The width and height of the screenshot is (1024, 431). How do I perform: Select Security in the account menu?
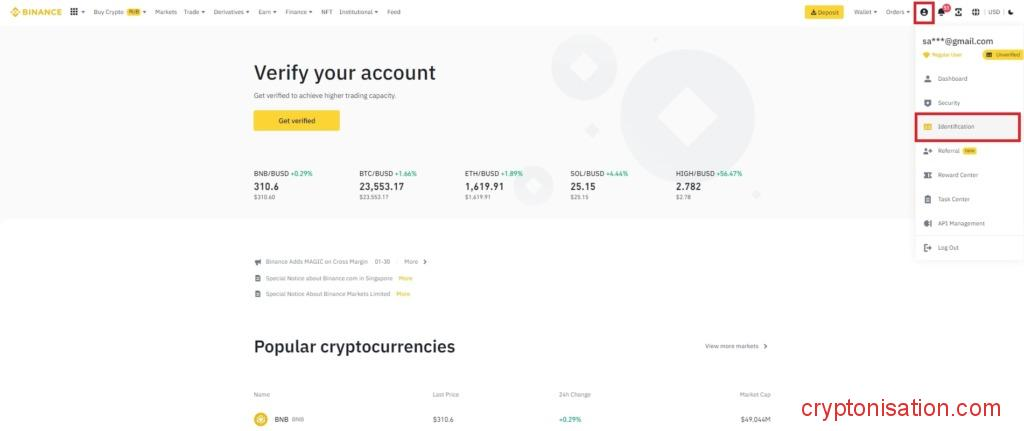(948, 103)
